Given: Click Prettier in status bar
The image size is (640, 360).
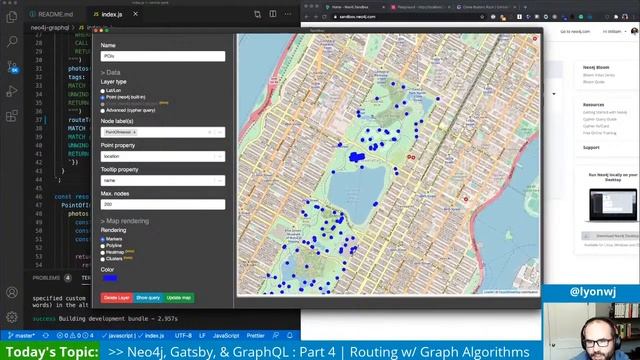Looking at the screenshot, I should [256, 336].
